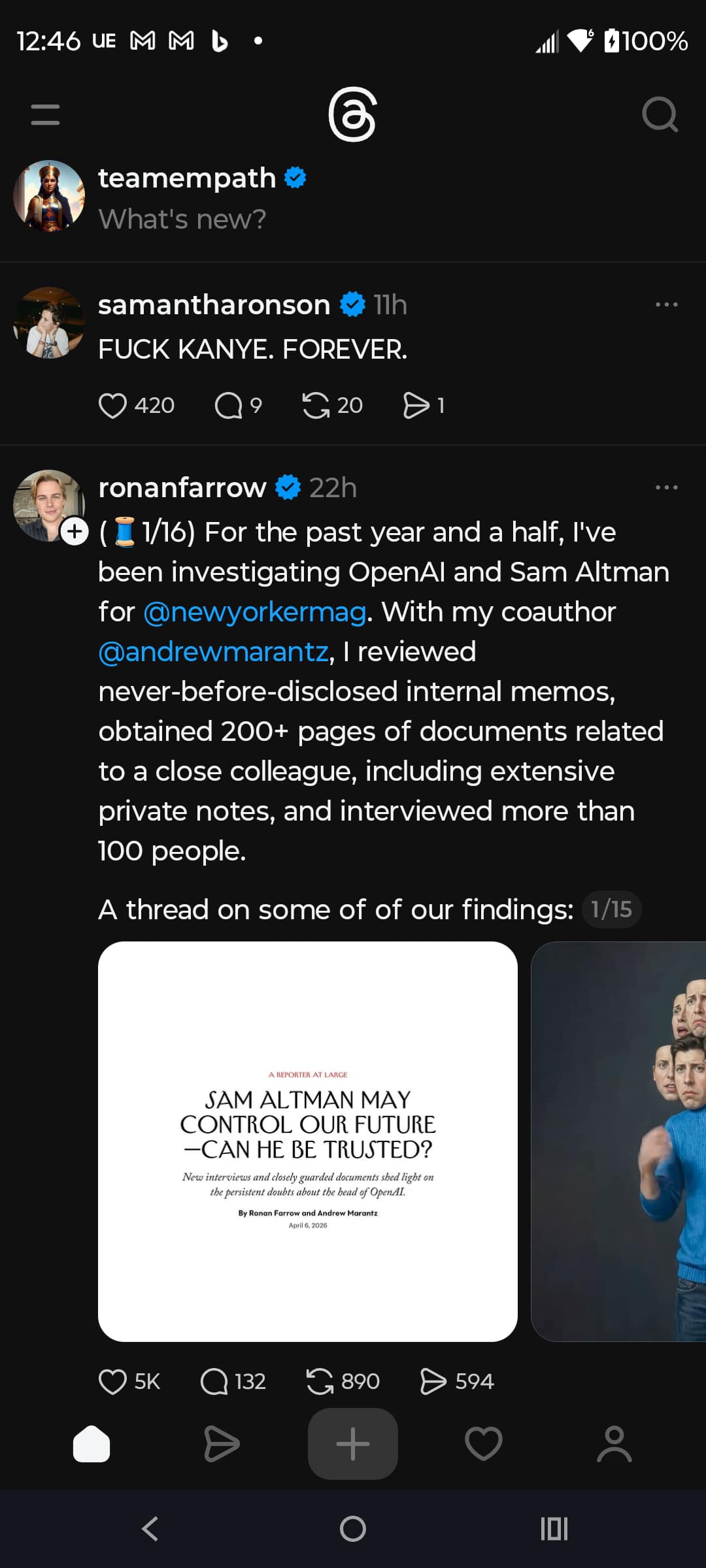Open more options for ronanfarrow's post
This screenshot has width=706, height=1568.
[666, 488]
